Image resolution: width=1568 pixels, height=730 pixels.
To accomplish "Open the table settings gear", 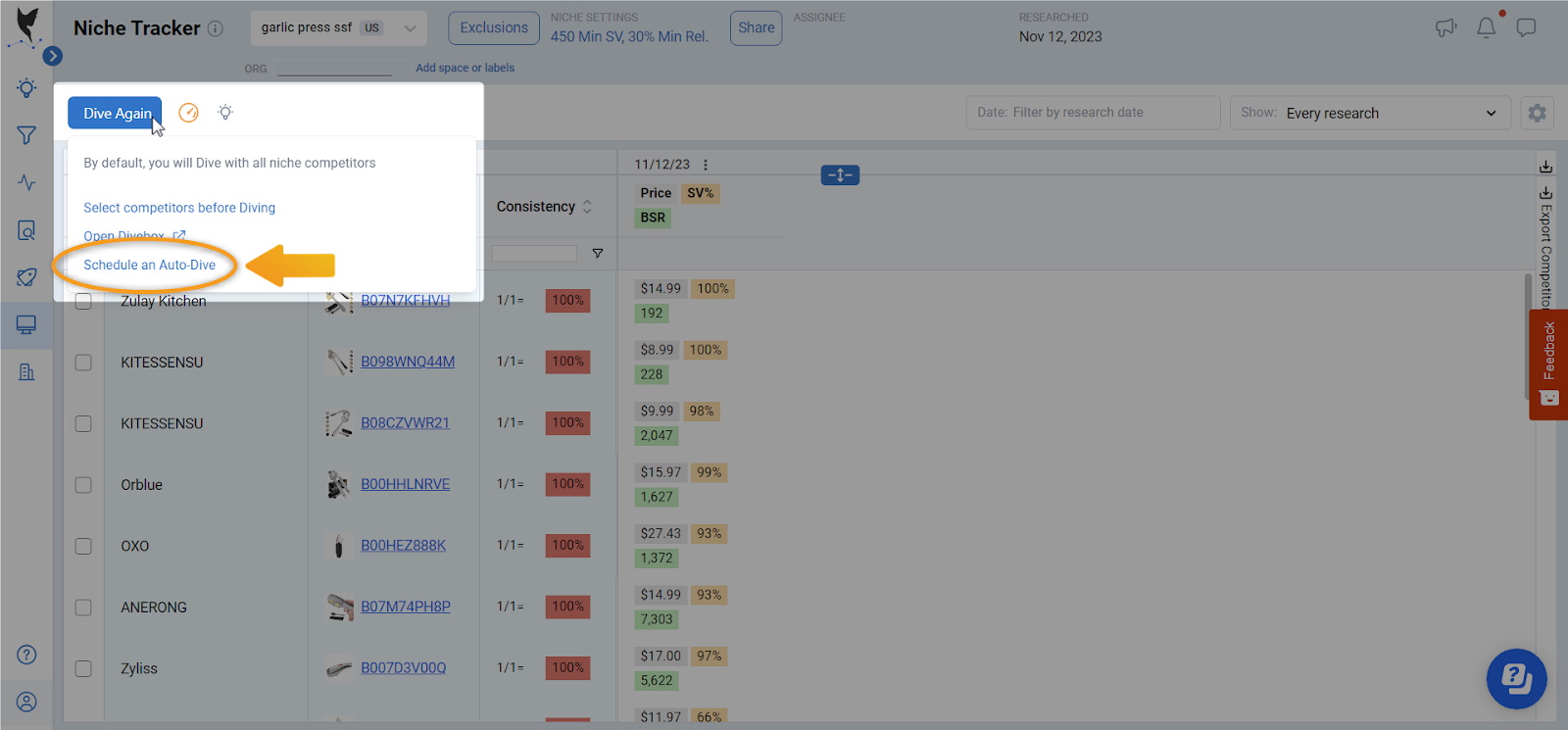I will coord(1538,113).
